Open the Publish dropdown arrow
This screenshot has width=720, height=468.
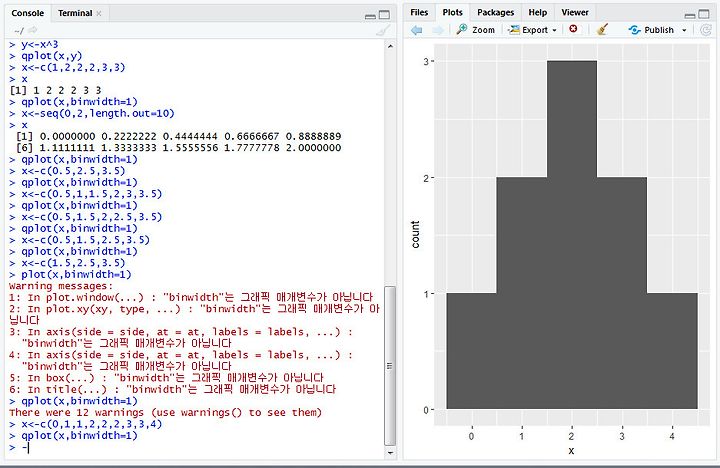684,30
